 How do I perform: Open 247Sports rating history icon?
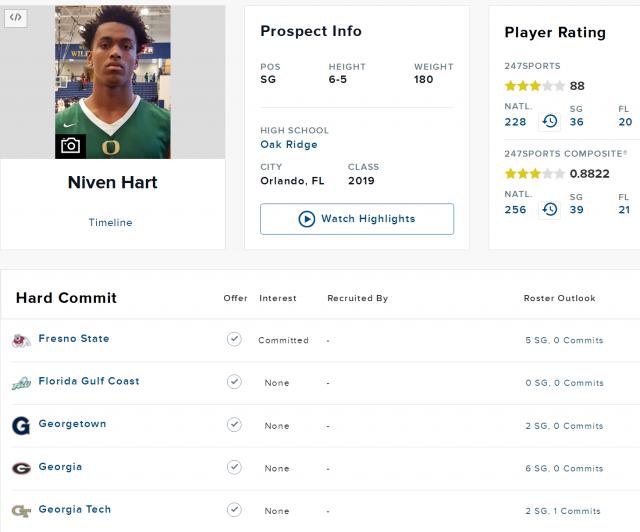pos(549,122)
